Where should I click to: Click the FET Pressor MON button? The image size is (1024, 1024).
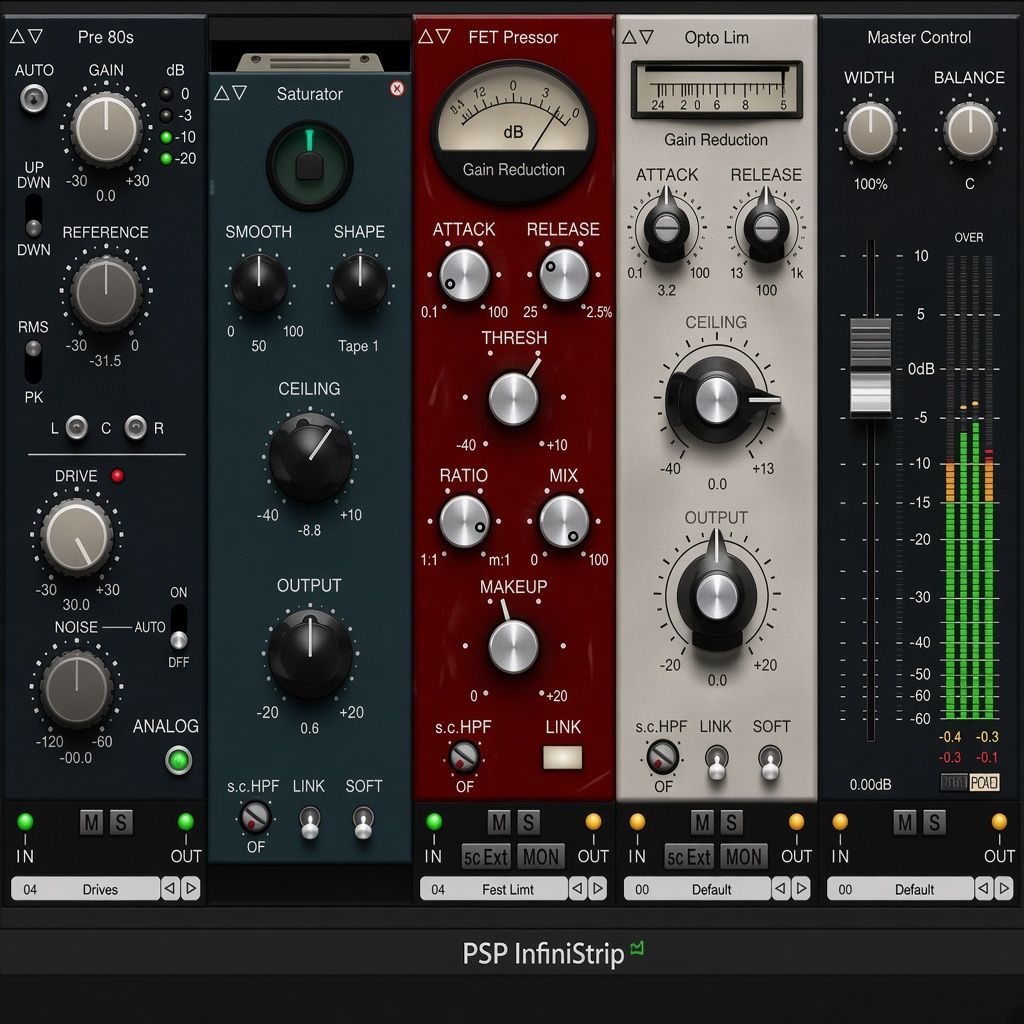pyautogui.click(x=541, y=857)
